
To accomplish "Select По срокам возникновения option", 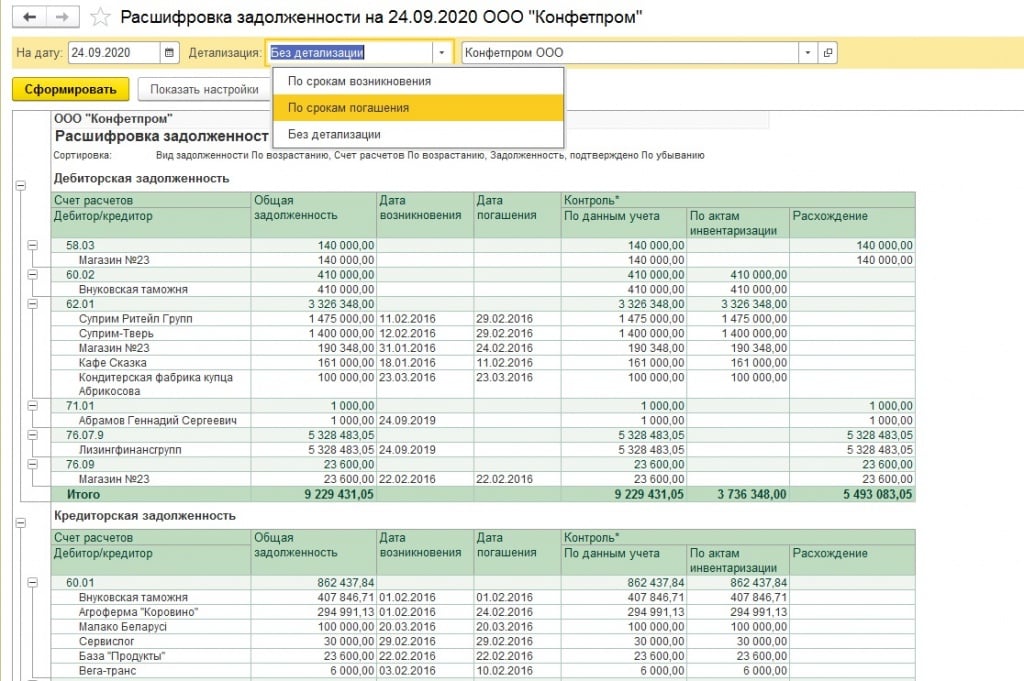I will (x=359, y=81).
